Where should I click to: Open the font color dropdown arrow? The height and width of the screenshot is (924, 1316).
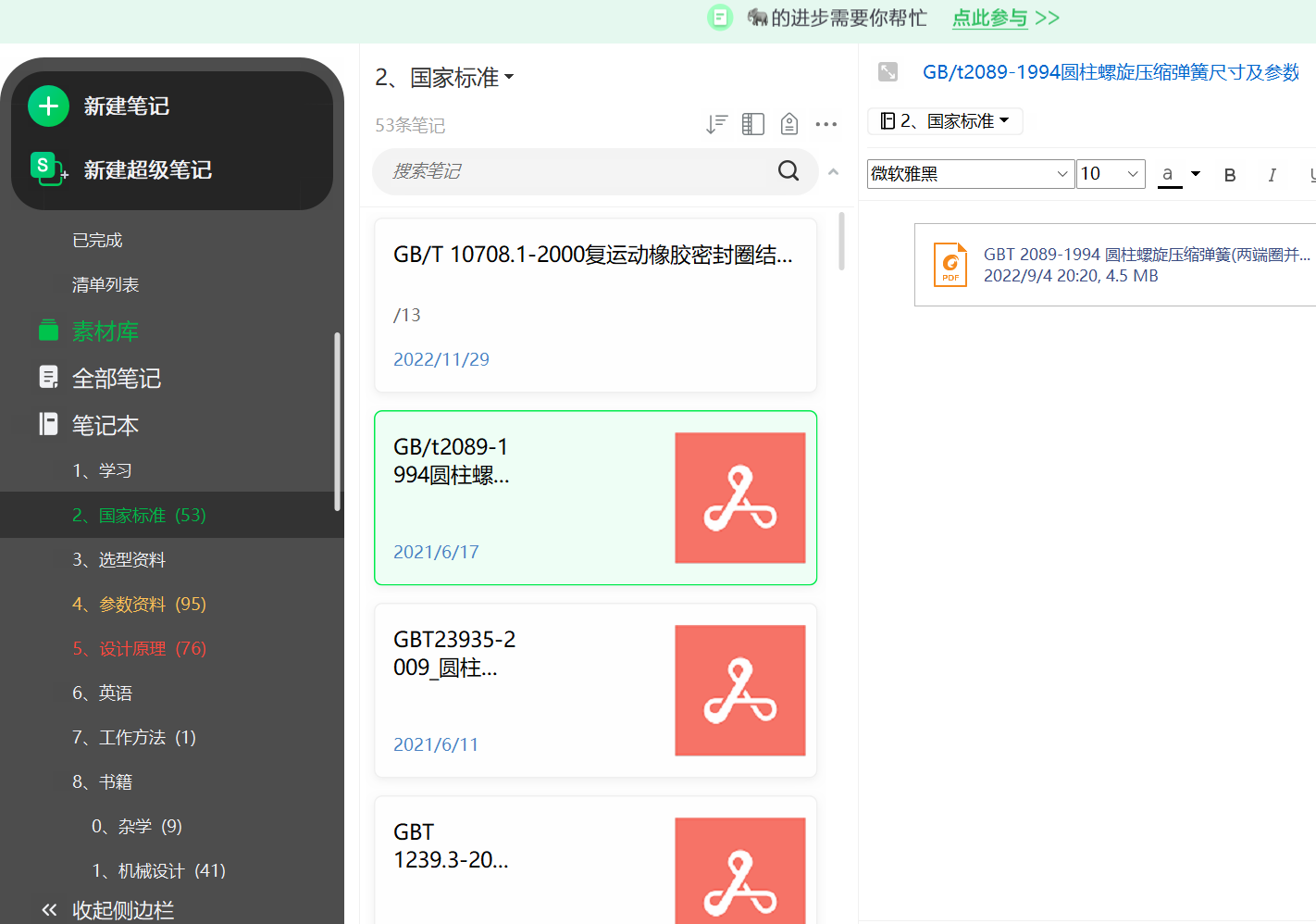tap(1196, 174)
